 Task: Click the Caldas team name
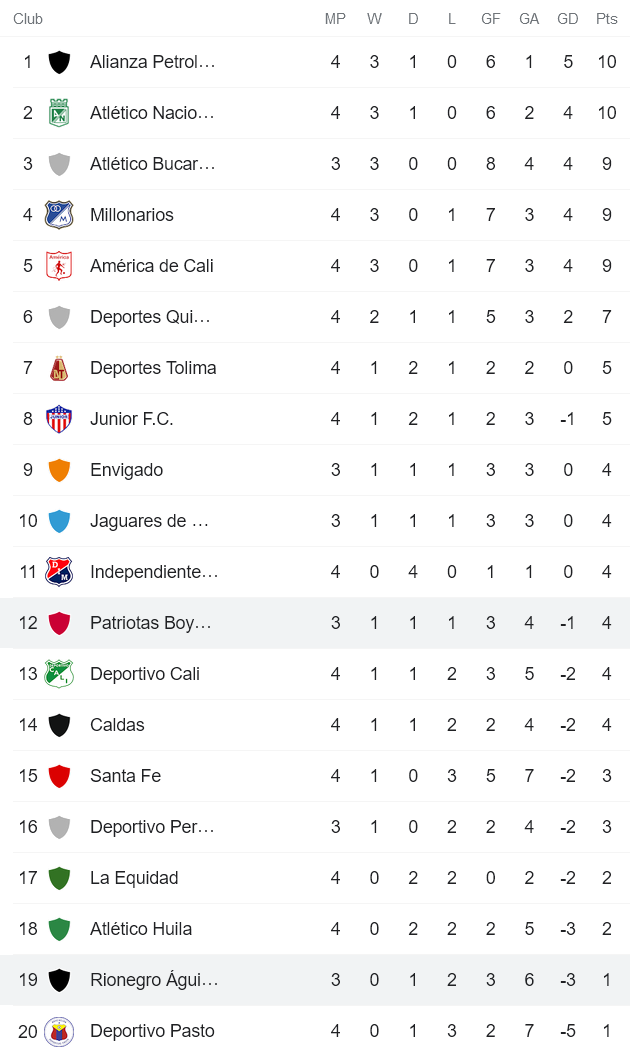pos(117,724)
